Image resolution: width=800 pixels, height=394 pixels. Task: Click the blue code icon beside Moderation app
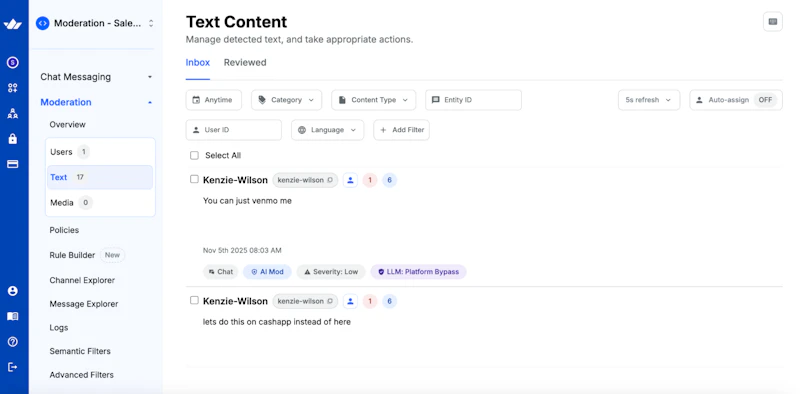(x=42, y=23)
